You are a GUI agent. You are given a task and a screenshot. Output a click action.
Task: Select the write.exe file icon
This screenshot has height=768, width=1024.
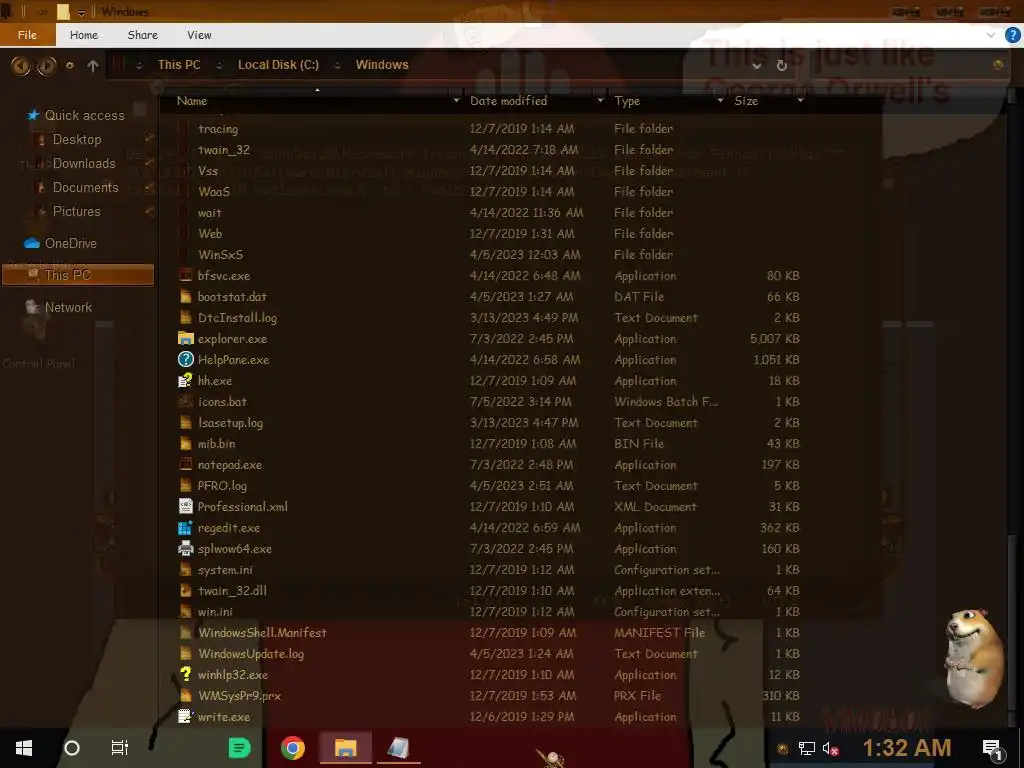(x=186, y=716)
